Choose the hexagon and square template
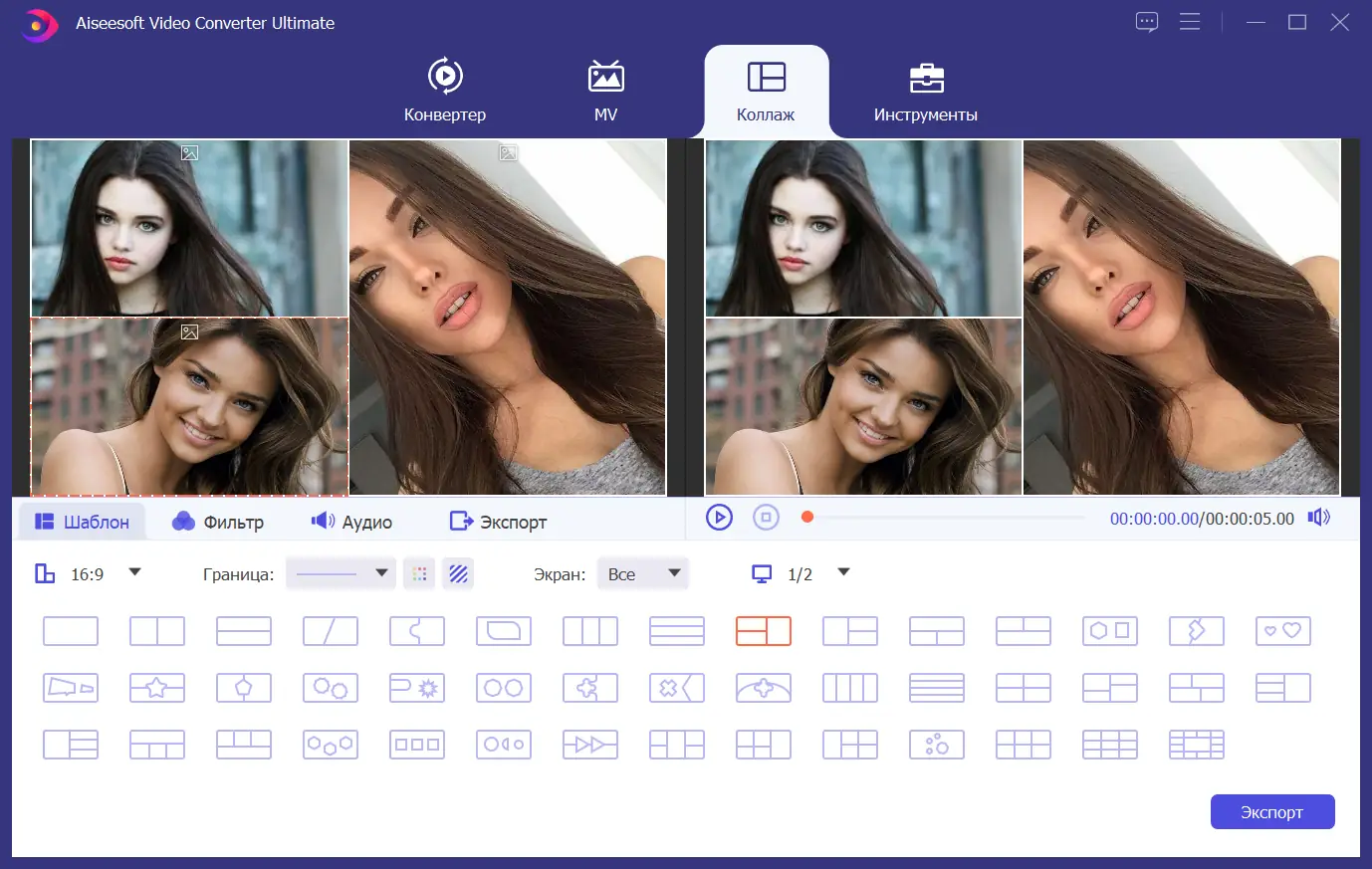1372x869 pixels. pos(1110,631)
